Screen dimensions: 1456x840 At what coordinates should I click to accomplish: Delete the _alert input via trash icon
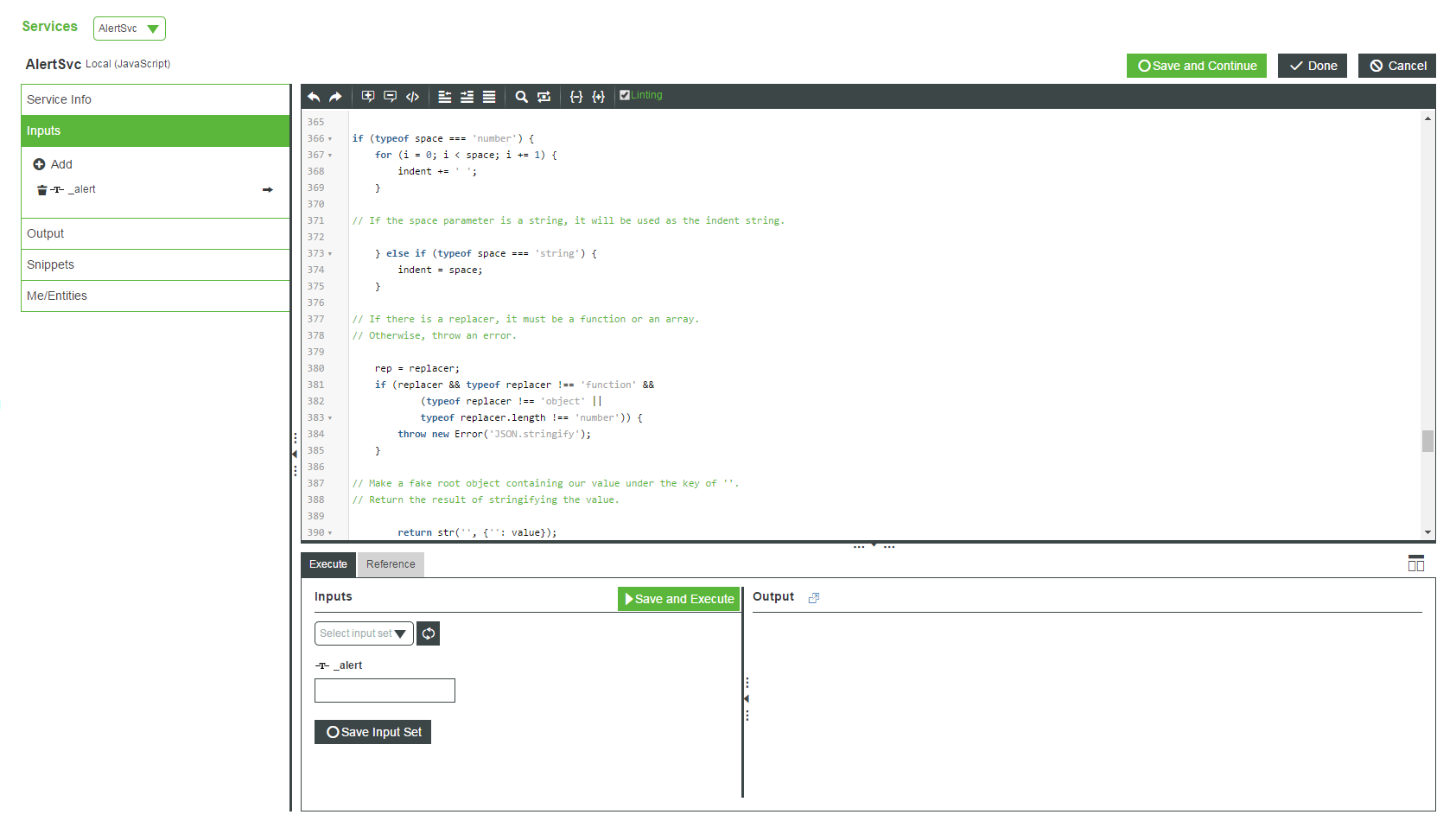41,189
